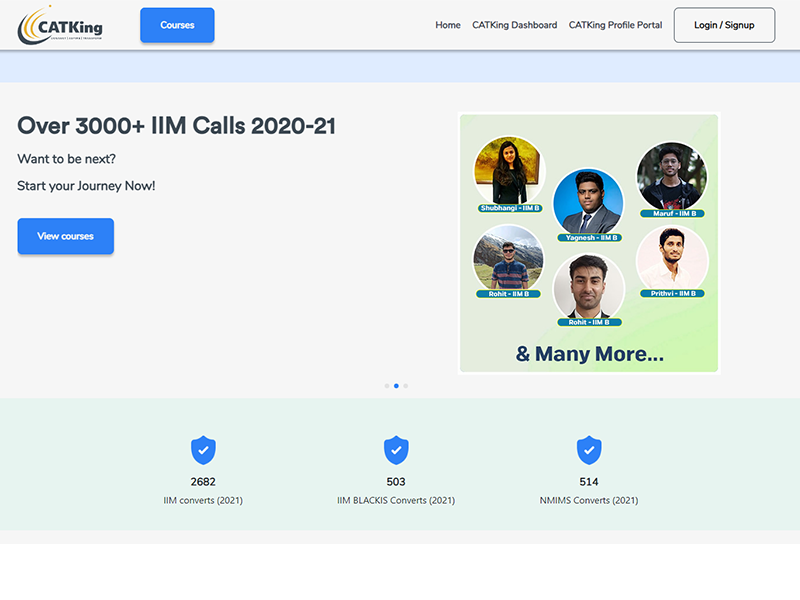Click 'Start your Journey Now!' text
Image resolution: width=800 pixels, height=600 pixels.
(86, 186)
